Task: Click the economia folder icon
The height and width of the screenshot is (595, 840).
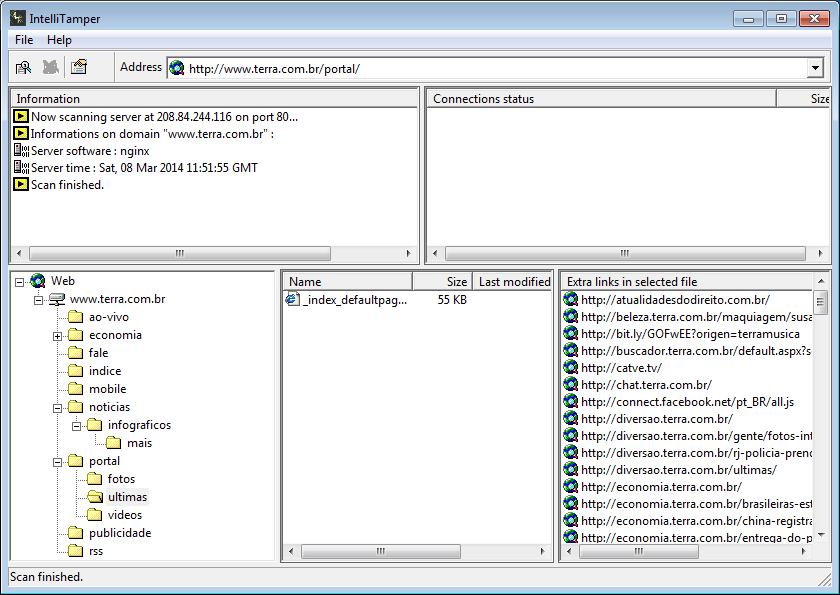Action: coord(76,335)
